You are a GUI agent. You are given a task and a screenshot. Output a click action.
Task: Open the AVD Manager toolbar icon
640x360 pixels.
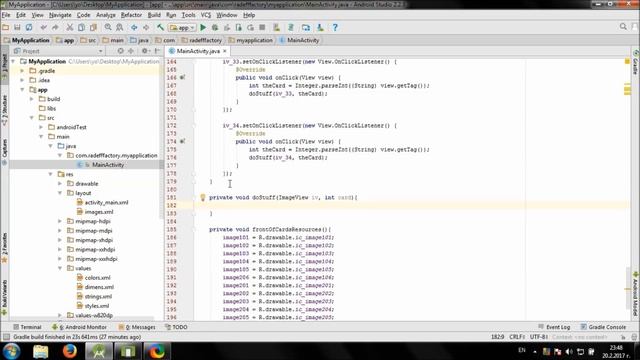tap(277, 27)
